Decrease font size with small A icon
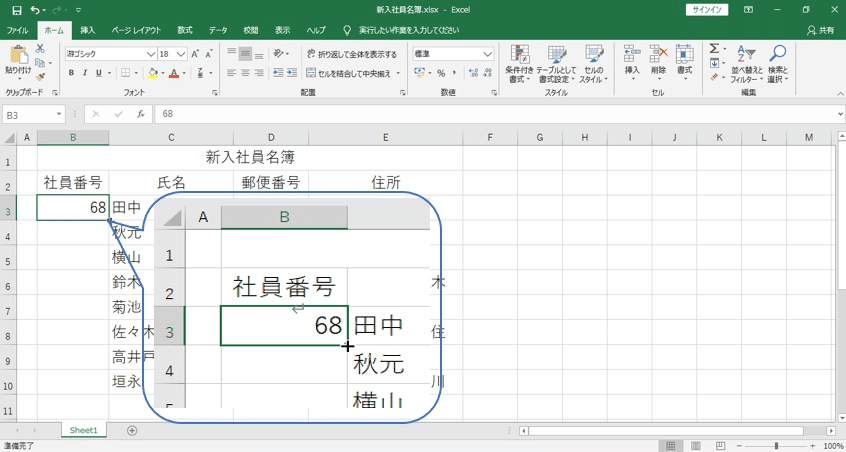Viewport: 846px width, 452px height. coord(209,54)
